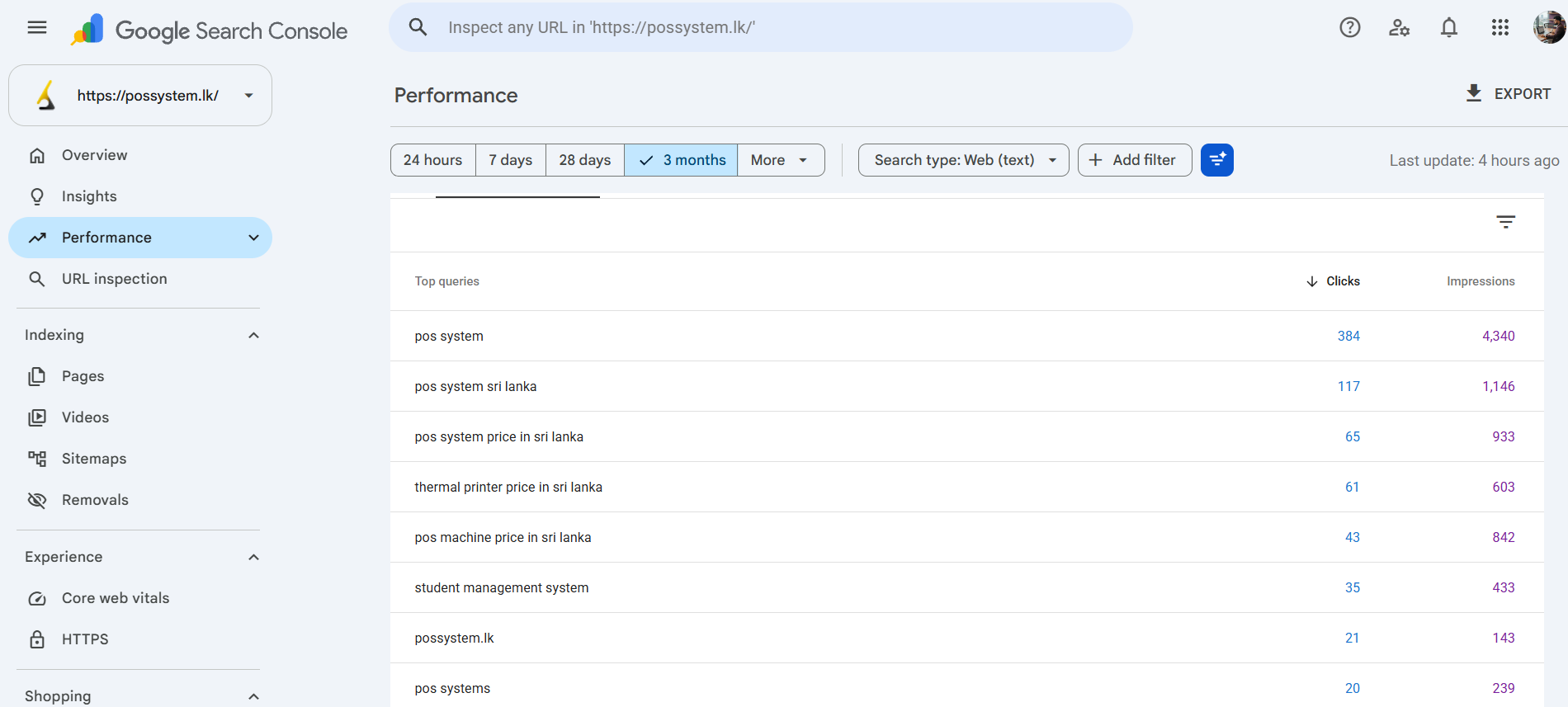Image resolution: width=1568 pixels, height=707 pixels.
Task: Collapse the Indexing section
Action: 253,335
